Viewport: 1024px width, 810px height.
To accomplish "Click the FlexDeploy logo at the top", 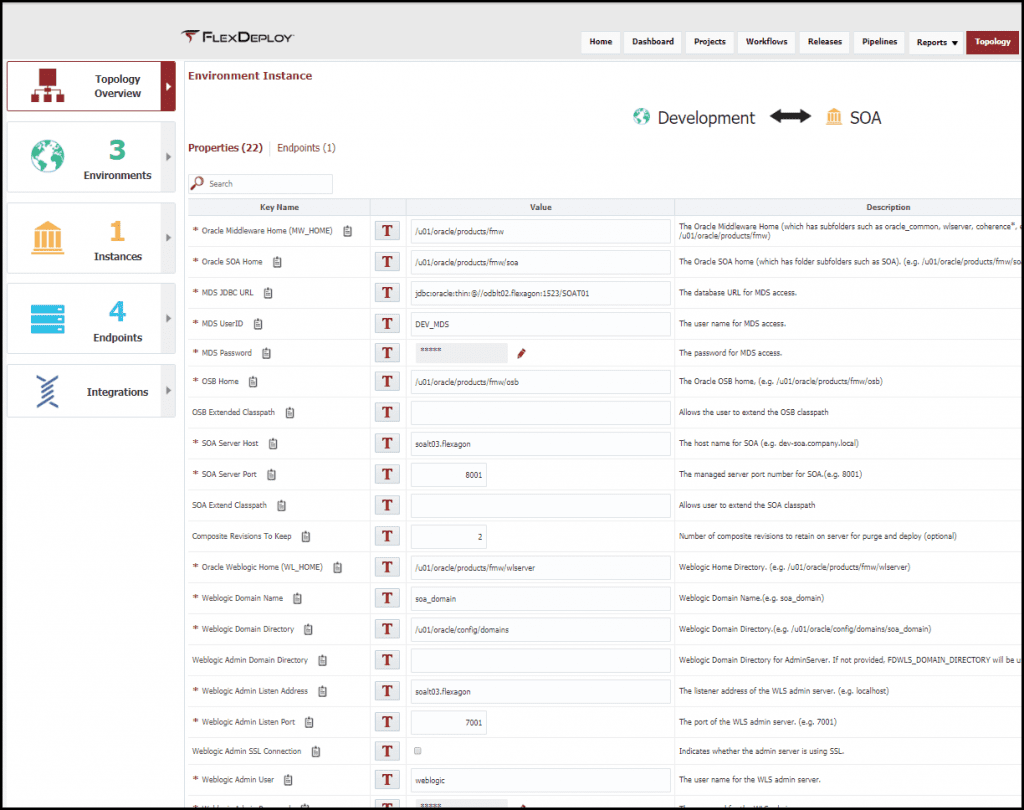I will pyautogui.click(x=240, y=34).
